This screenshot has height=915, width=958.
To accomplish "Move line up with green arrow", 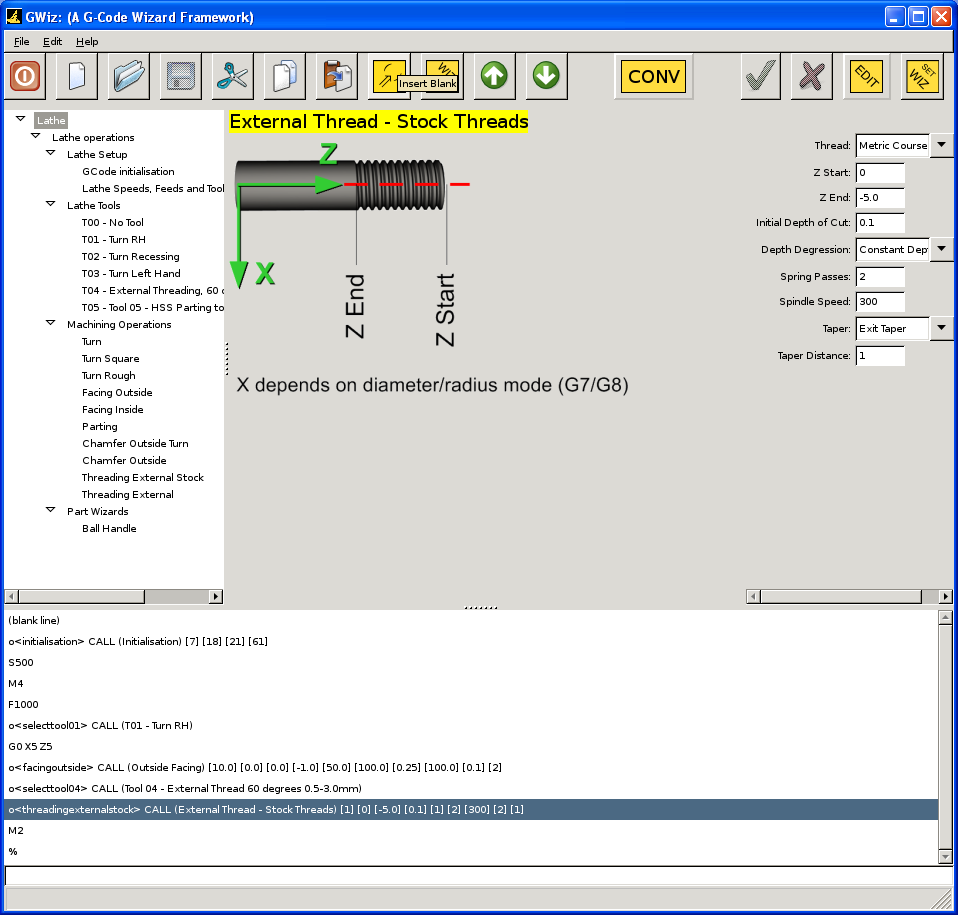I will point(494,76).
